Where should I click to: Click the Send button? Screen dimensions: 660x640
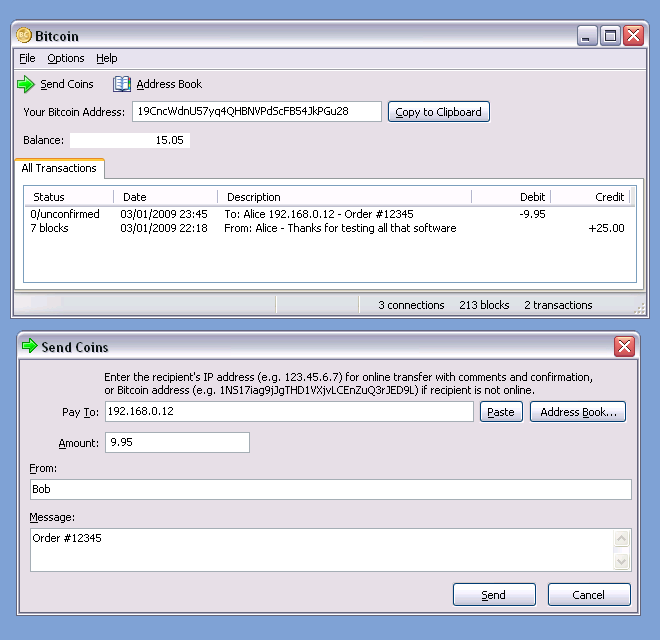494,595
